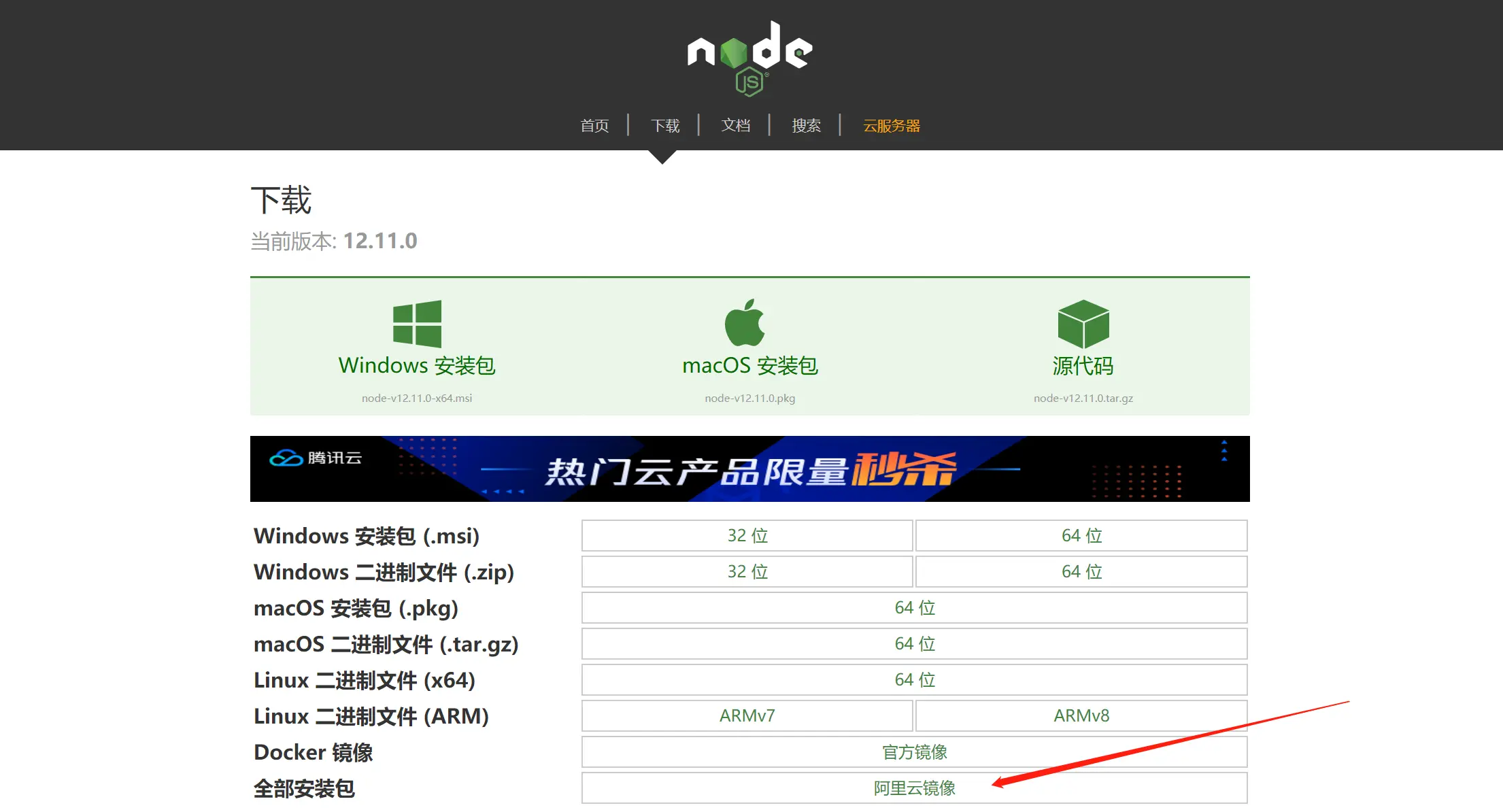This screenshot has height=812, width=1503.
Task: Click the Tencent Cloud flash-sale ad banner
Action: 749,469
